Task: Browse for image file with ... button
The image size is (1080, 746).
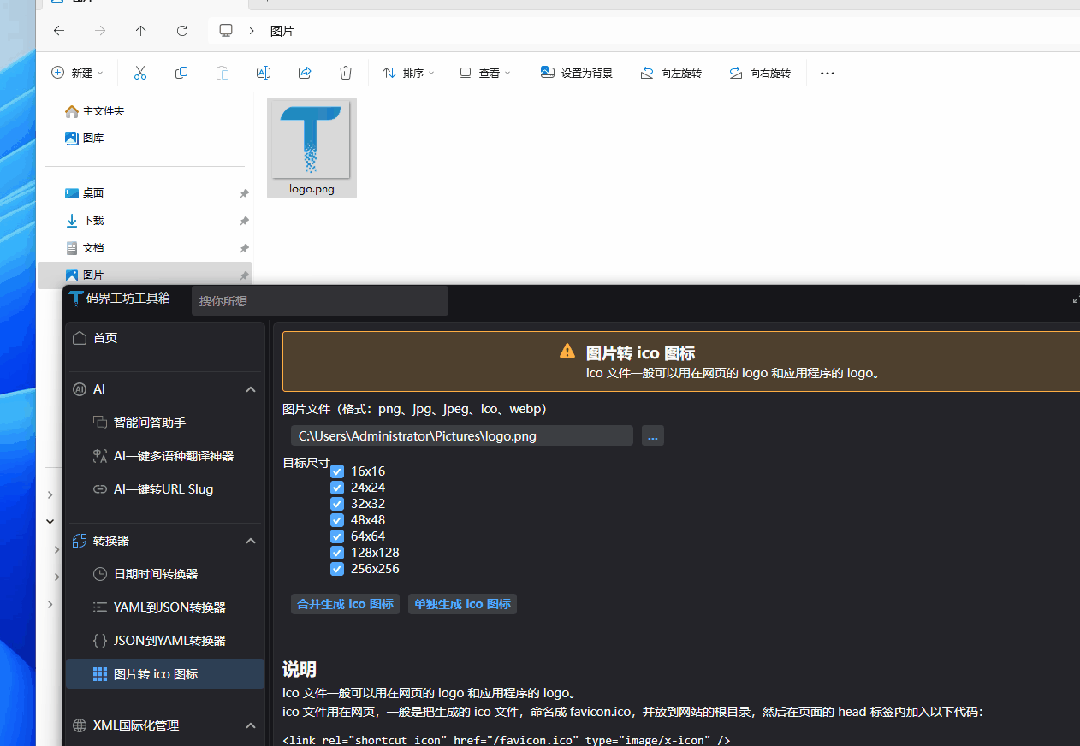Action: tap(652, 436)
